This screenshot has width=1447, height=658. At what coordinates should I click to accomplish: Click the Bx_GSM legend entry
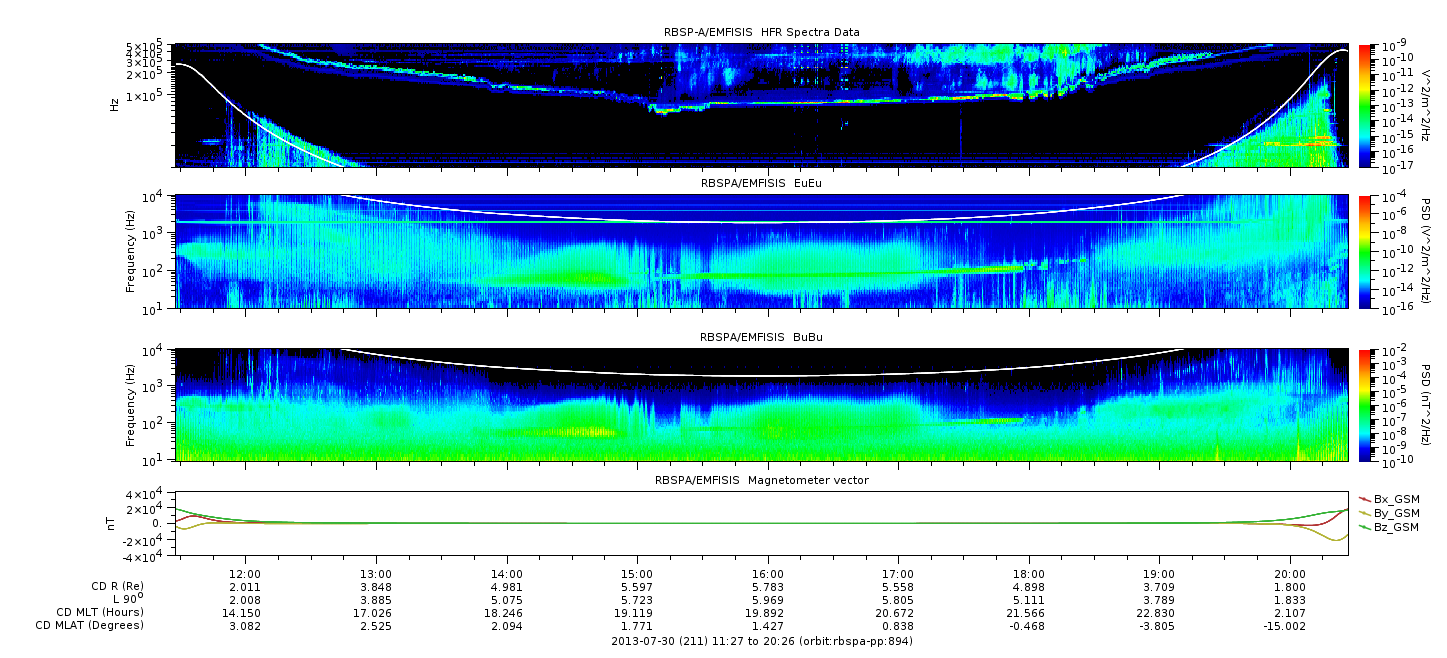pos(1387,498)
